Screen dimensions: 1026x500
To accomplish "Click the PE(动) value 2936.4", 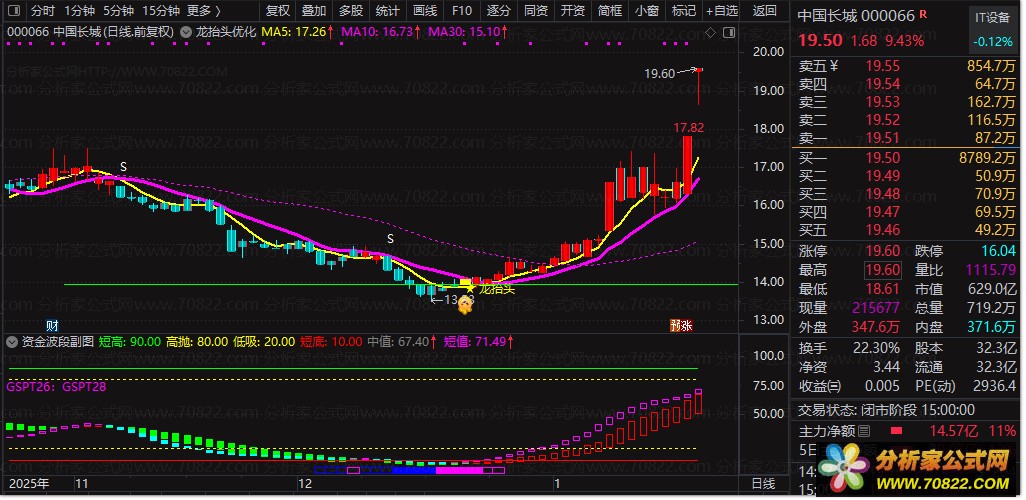I will 995,387.
